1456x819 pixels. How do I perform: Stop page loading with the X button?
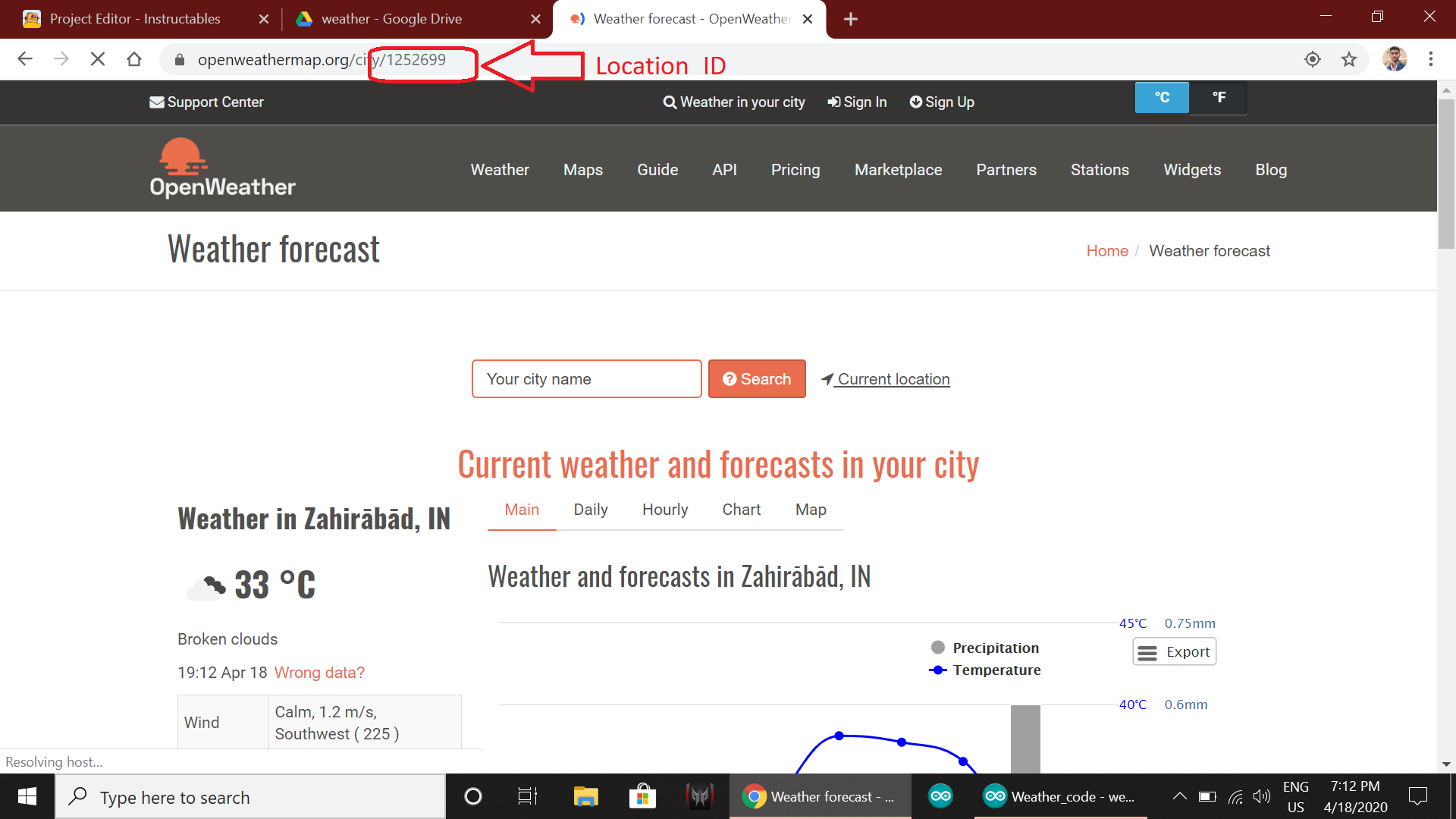(x=98, y=59)
